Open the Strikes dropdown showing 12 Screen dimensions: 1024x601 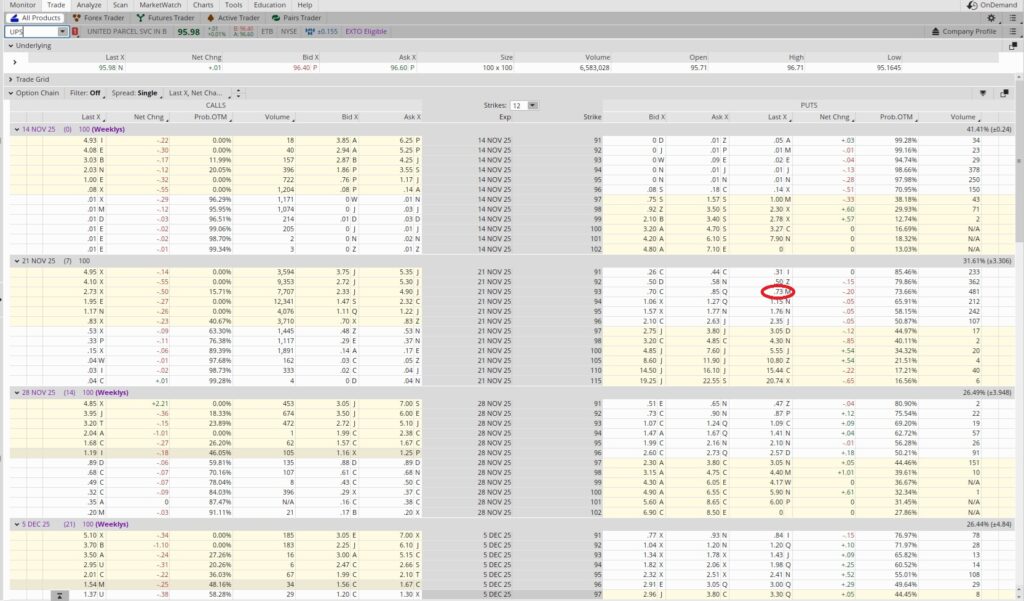click(x=532, y=105)
